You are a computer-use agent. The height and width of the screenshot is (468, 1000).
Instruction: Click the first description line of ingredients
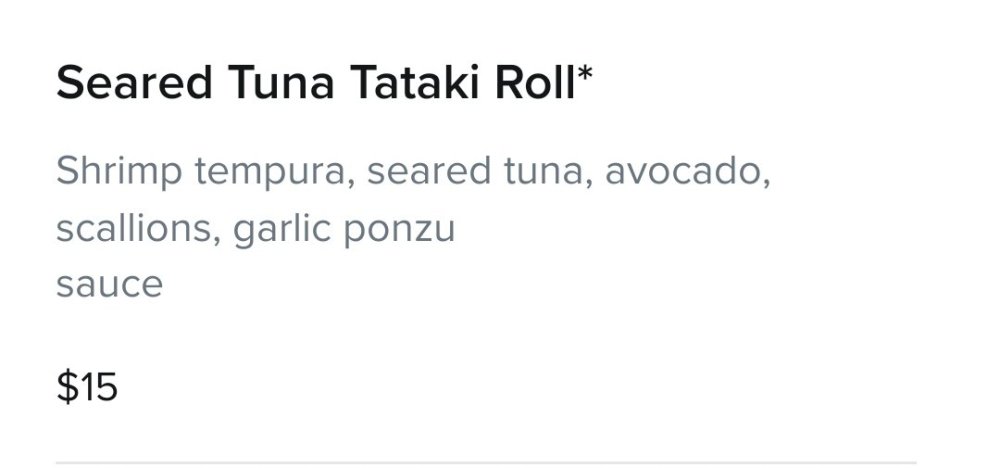click(413, 173)
